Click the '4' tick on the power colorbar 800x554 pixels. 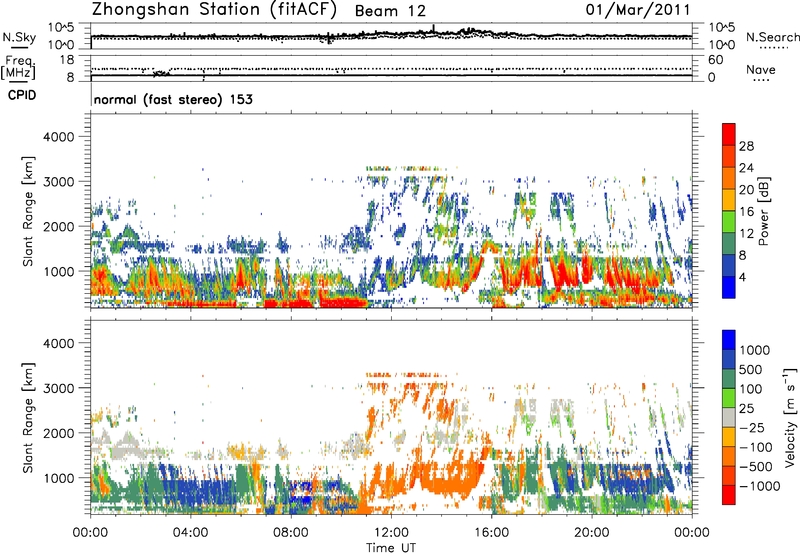click(x=742, y=277)
